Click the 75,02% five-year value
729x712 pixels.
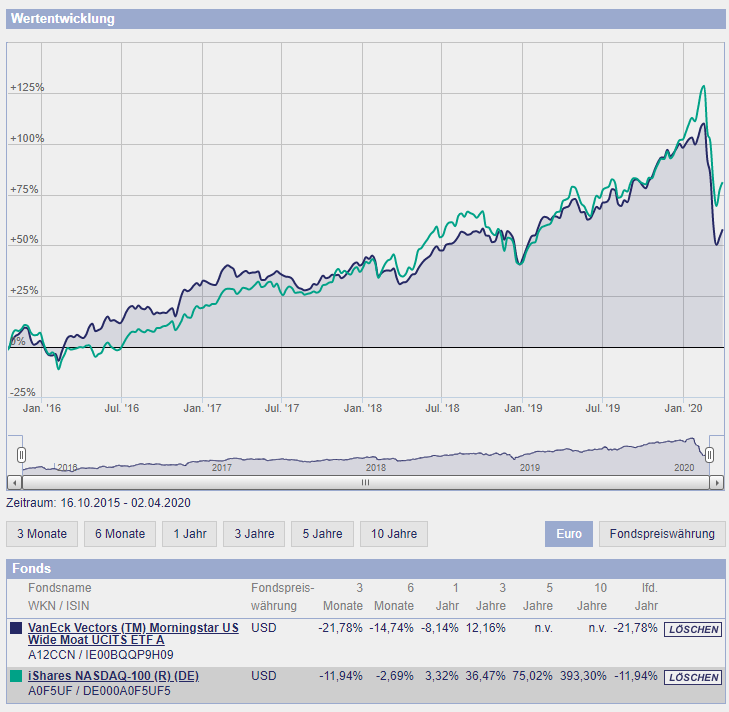532,676
